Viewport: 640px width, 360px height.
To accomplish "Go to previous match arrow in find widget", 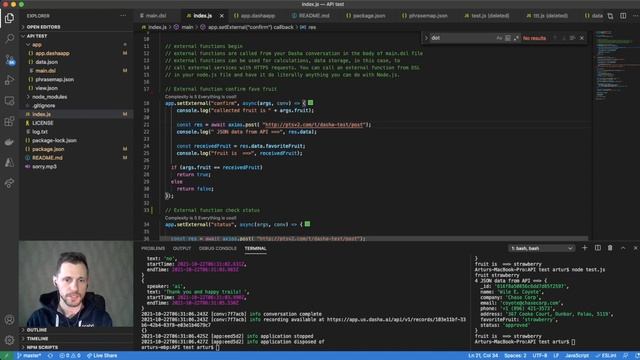I will (555, 38).
